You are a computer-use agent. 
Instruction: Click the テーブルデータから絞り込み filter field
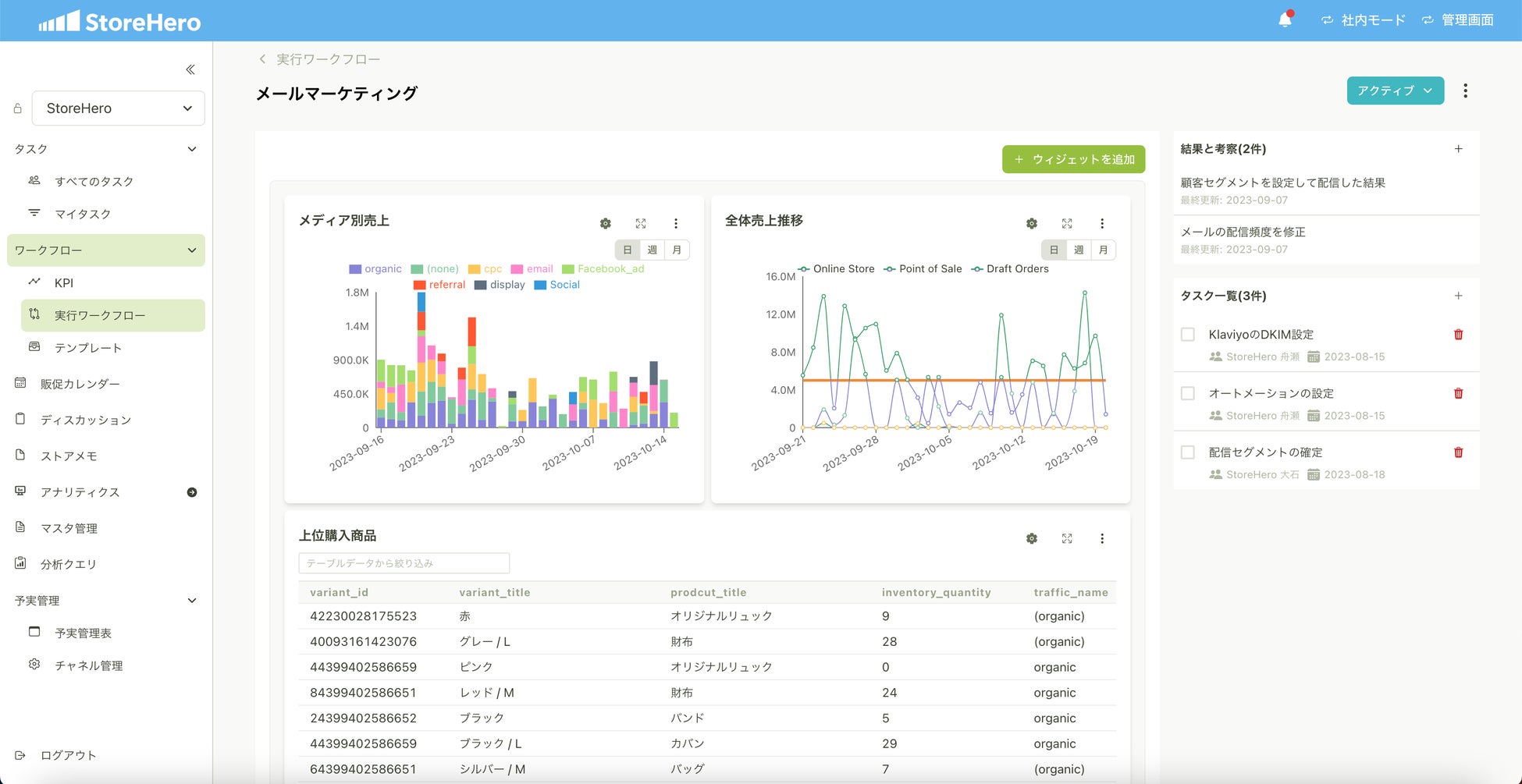[x=404, y=563]
